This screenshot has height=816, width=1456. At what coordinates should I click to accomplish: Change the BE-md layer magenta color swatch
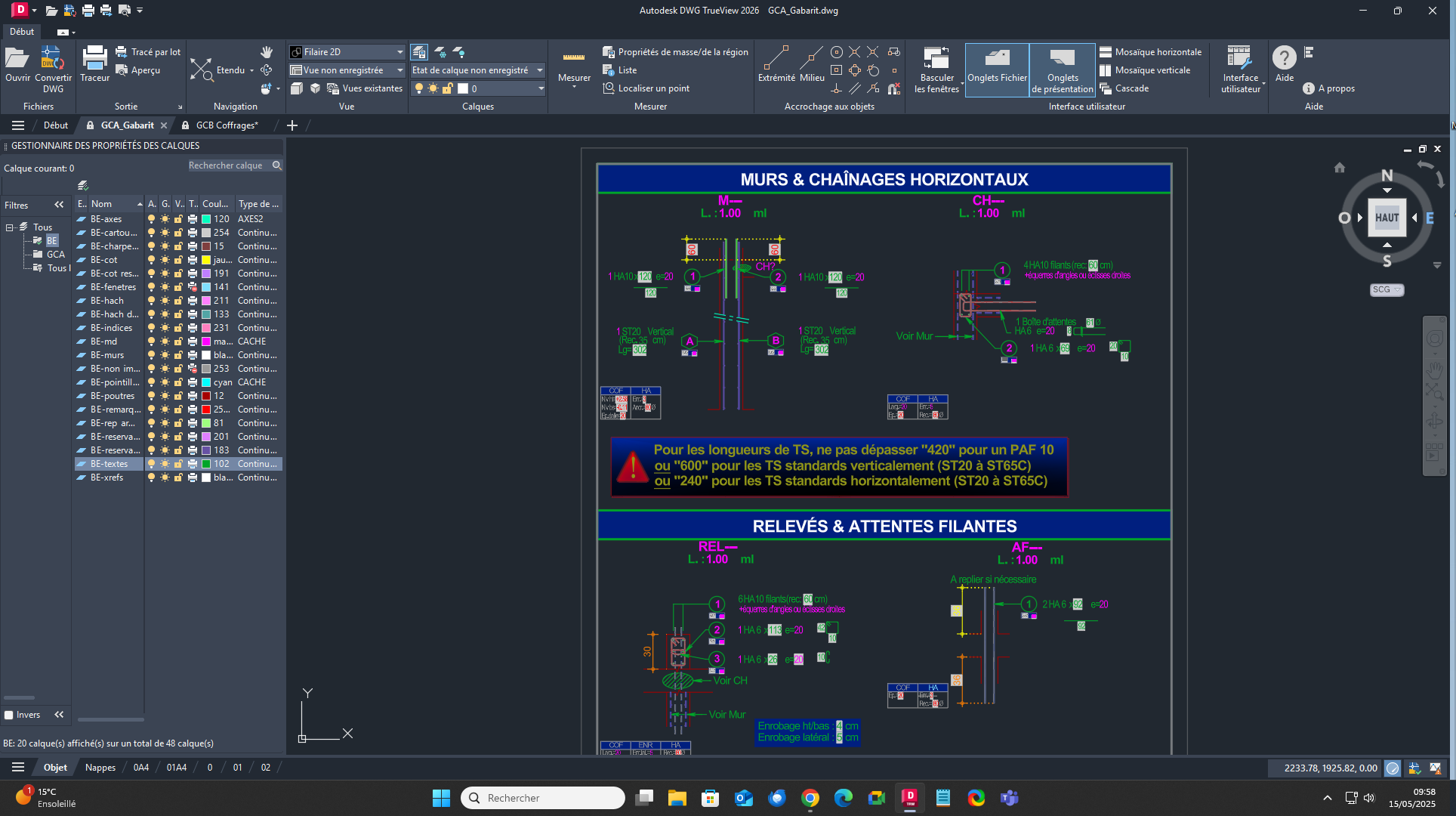[205, 342]
